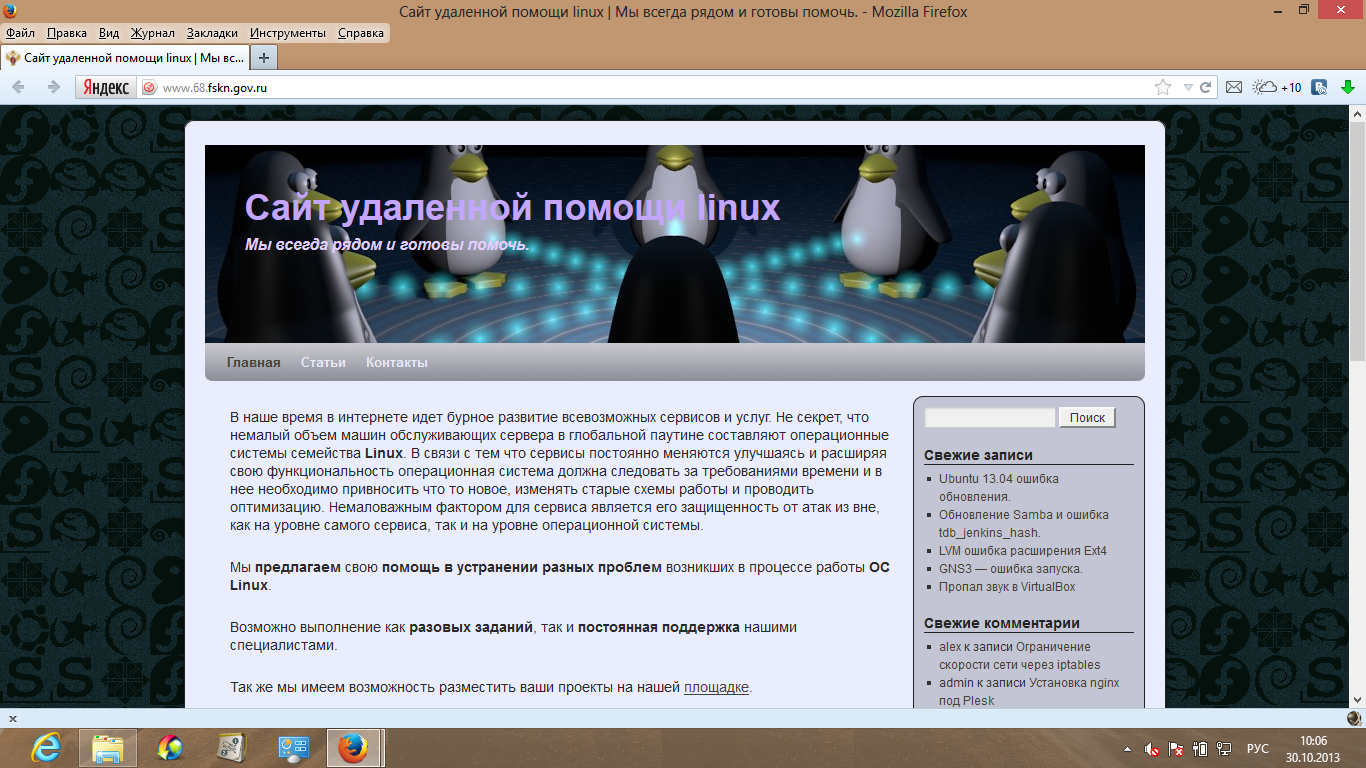This screenshot has width=1366, height=768.
Task: Open the Статьи navigation item
Action: click(x=323, y=362)
